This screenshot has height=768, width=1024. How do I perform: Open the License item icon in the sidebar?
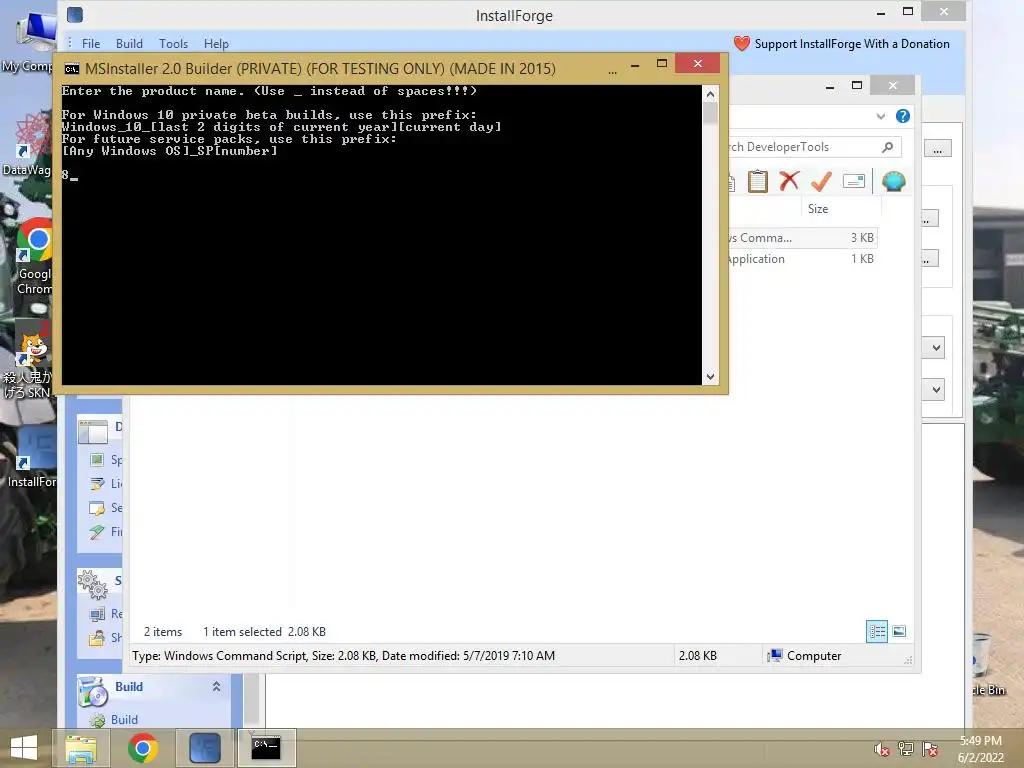click(x=97, y=483)
